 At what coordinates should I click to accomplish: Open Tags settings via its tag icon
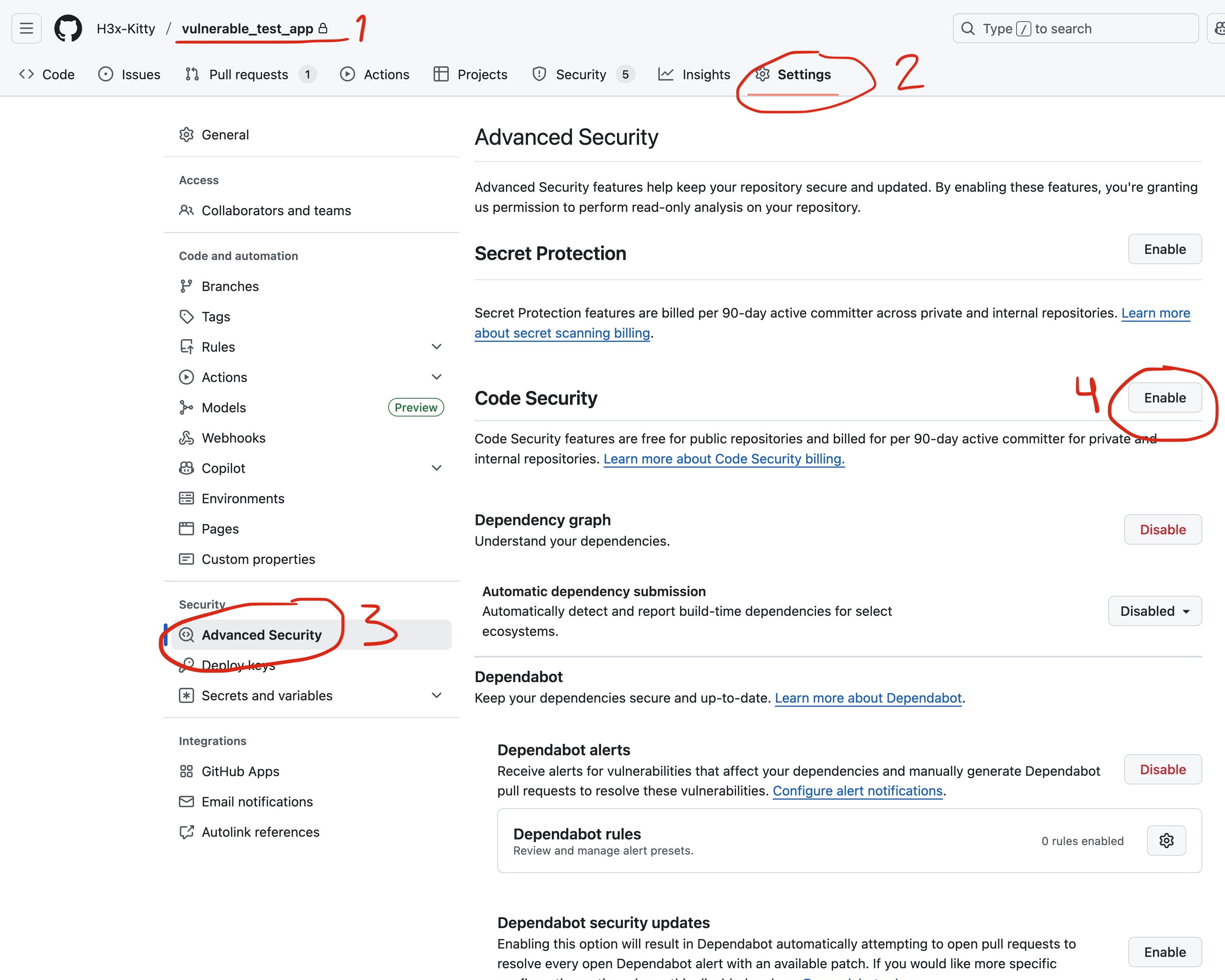(187, 316)
